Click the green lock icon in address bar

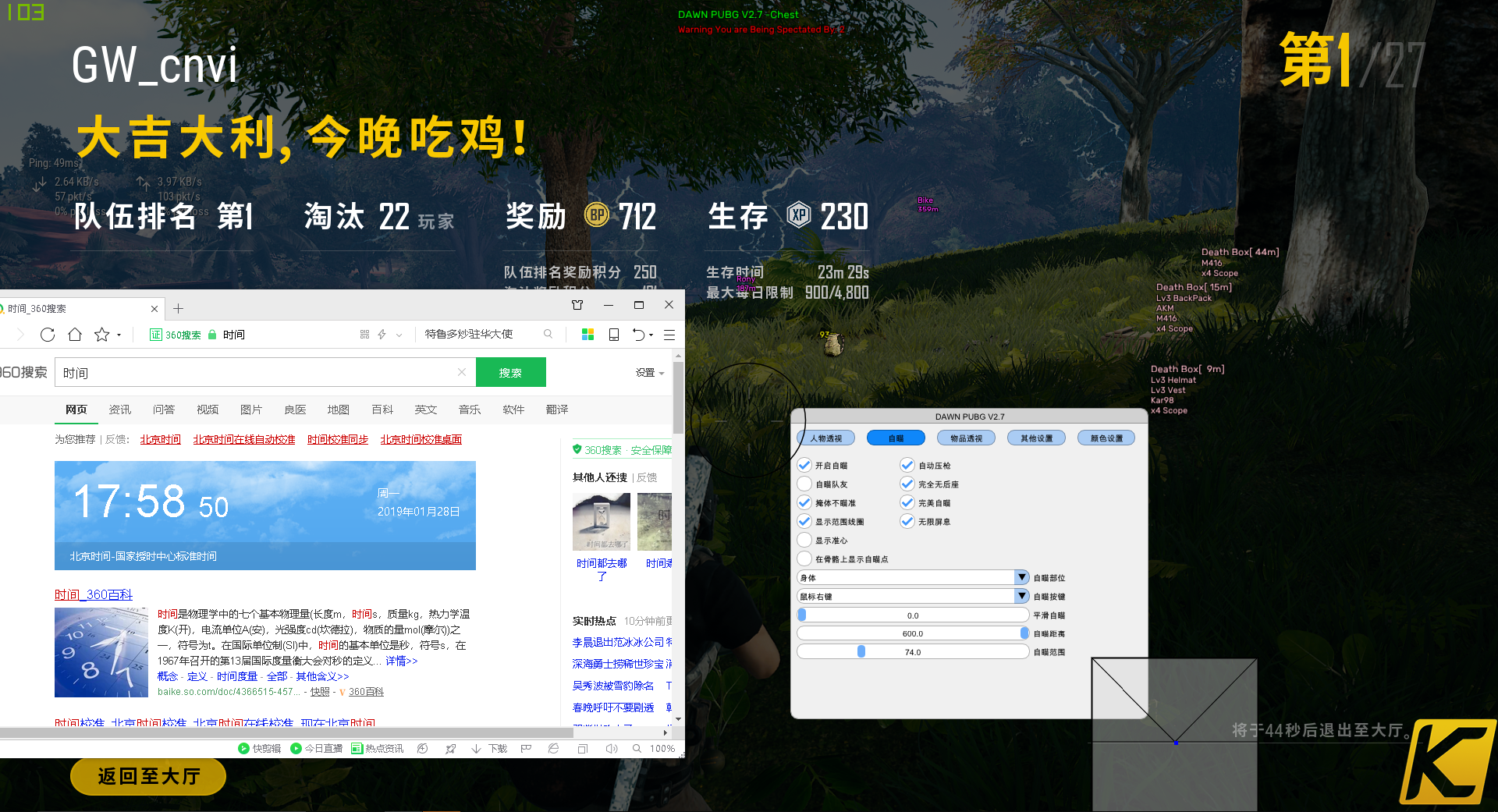pos(212,335)
